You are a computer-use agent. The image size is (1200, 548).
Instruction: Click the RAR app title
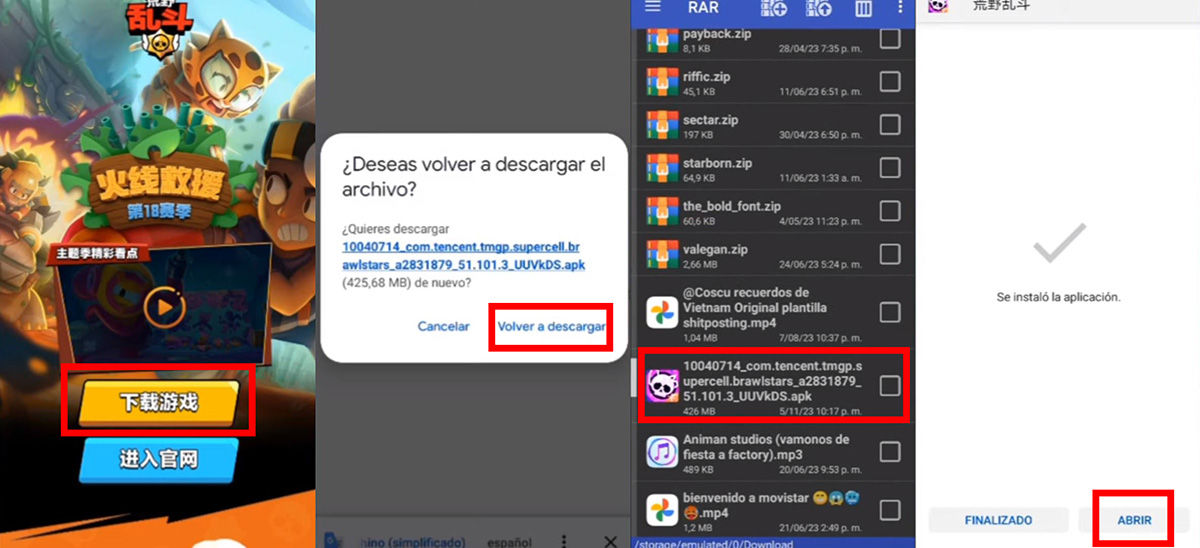coord(703,8)
